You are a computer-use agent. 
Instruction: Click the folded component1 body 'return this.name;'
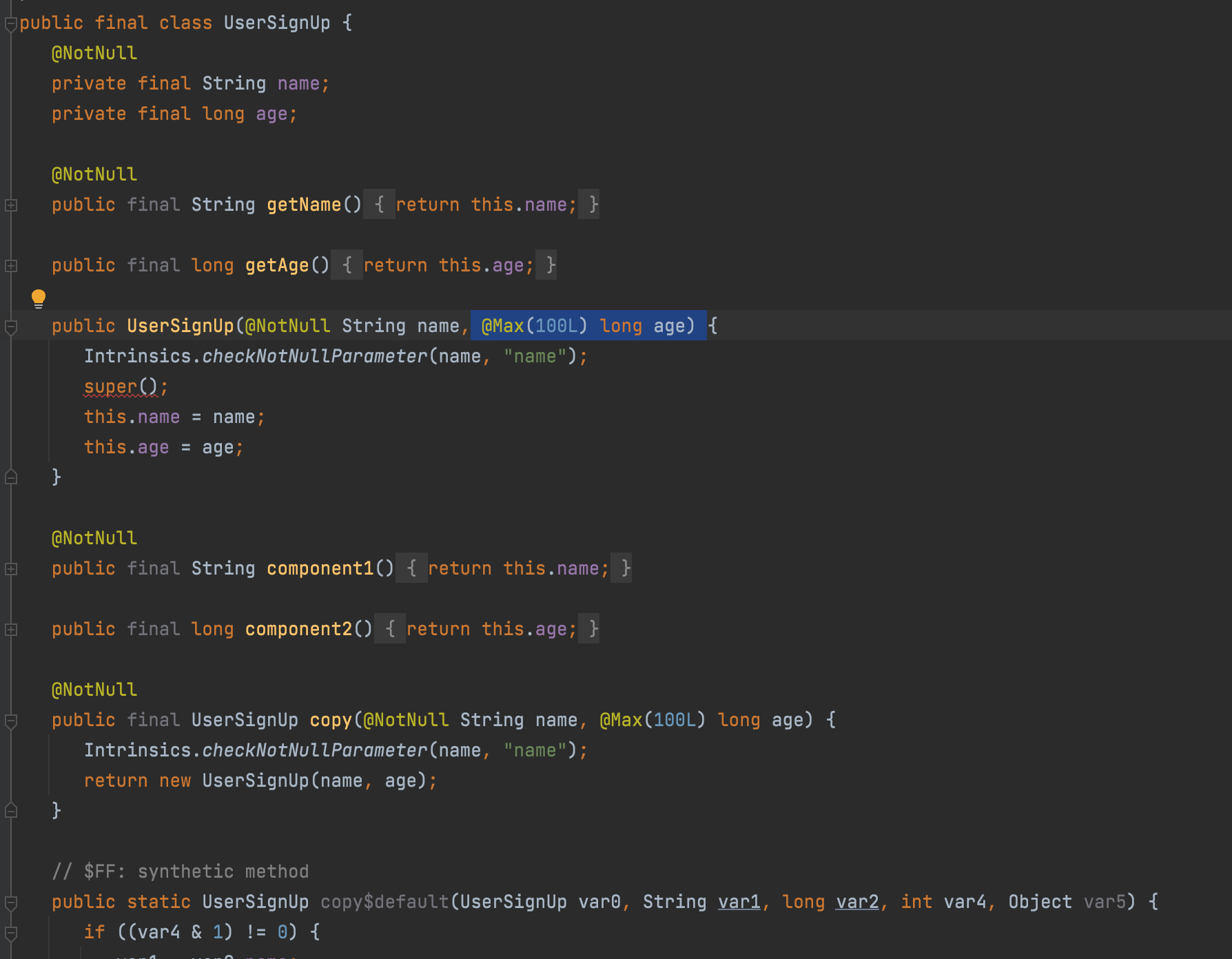(x=518, y=568)
